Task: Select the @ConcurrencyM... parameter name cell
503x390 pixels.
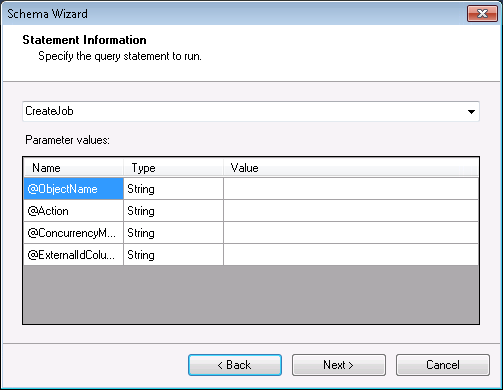Action: coord(74,233)
